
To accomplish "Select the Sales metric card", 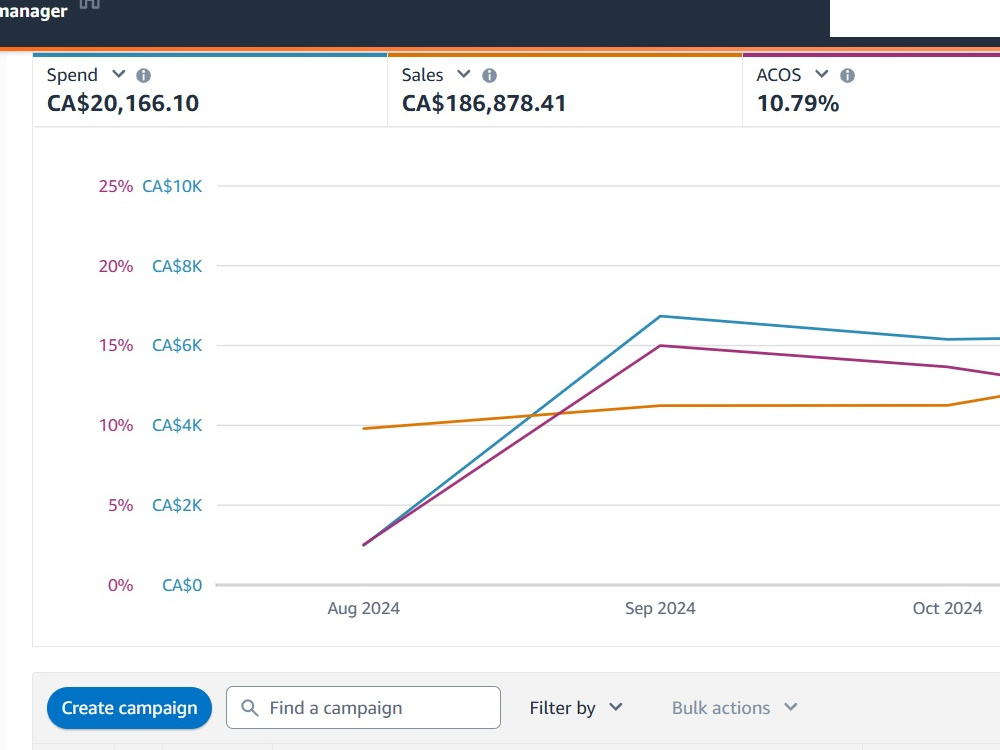I will 565,90.
